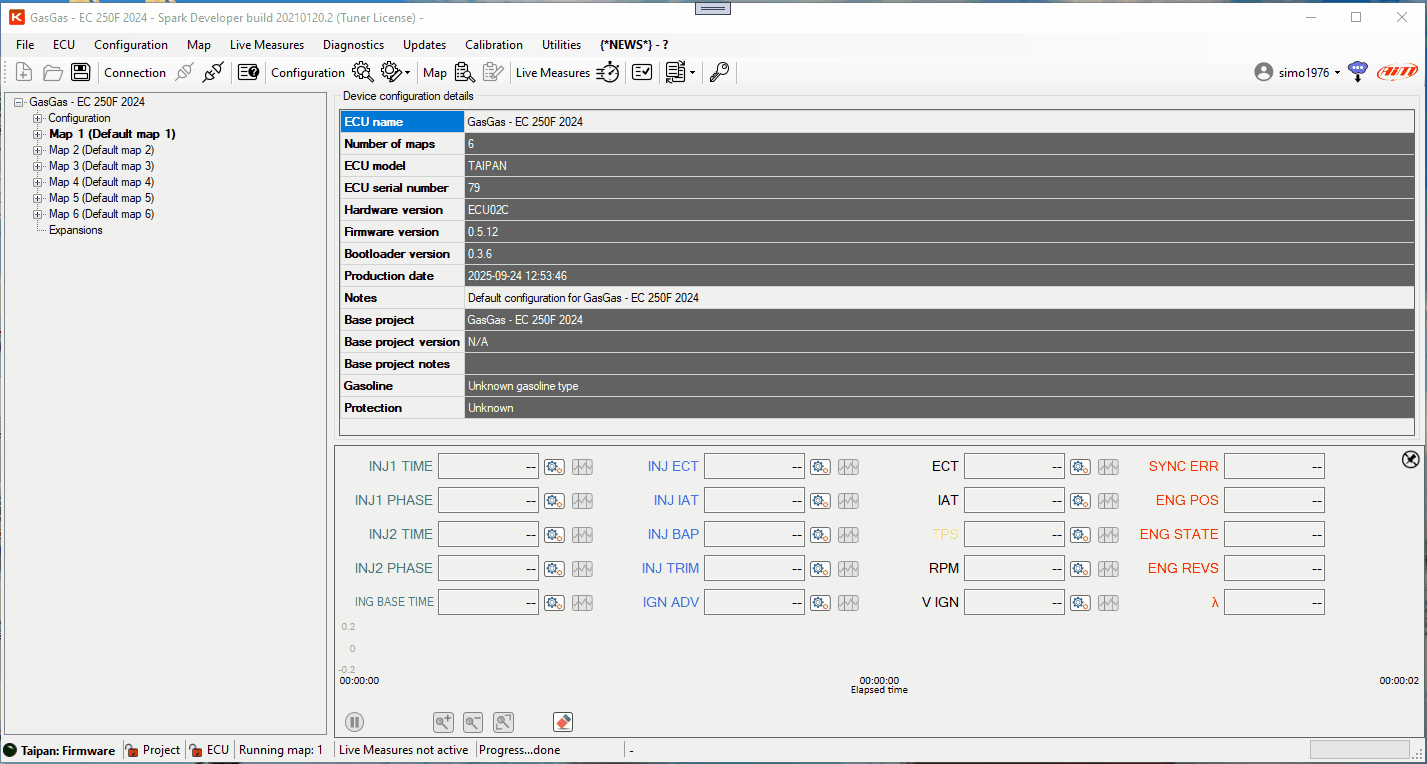Click the eraser icon below the chart
Image resolution: width=1427 pixels, height=764 pixels.
click(x=562, y=721)
